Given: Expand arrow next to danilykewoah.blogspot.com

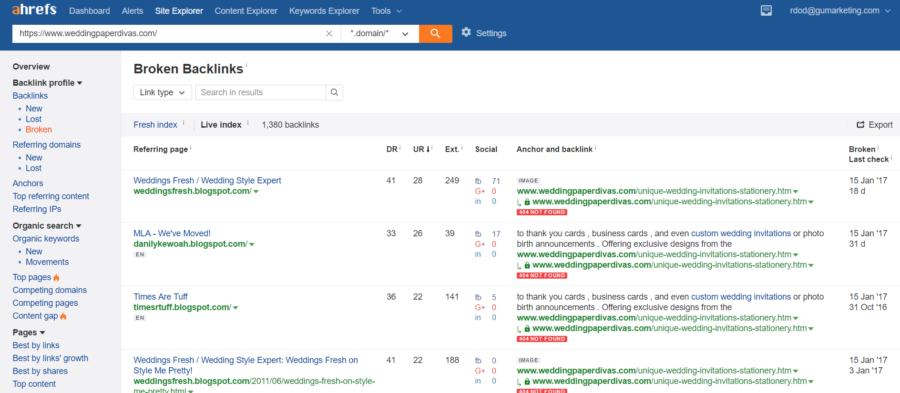Looking at the screenshot, I should point(252,244).
